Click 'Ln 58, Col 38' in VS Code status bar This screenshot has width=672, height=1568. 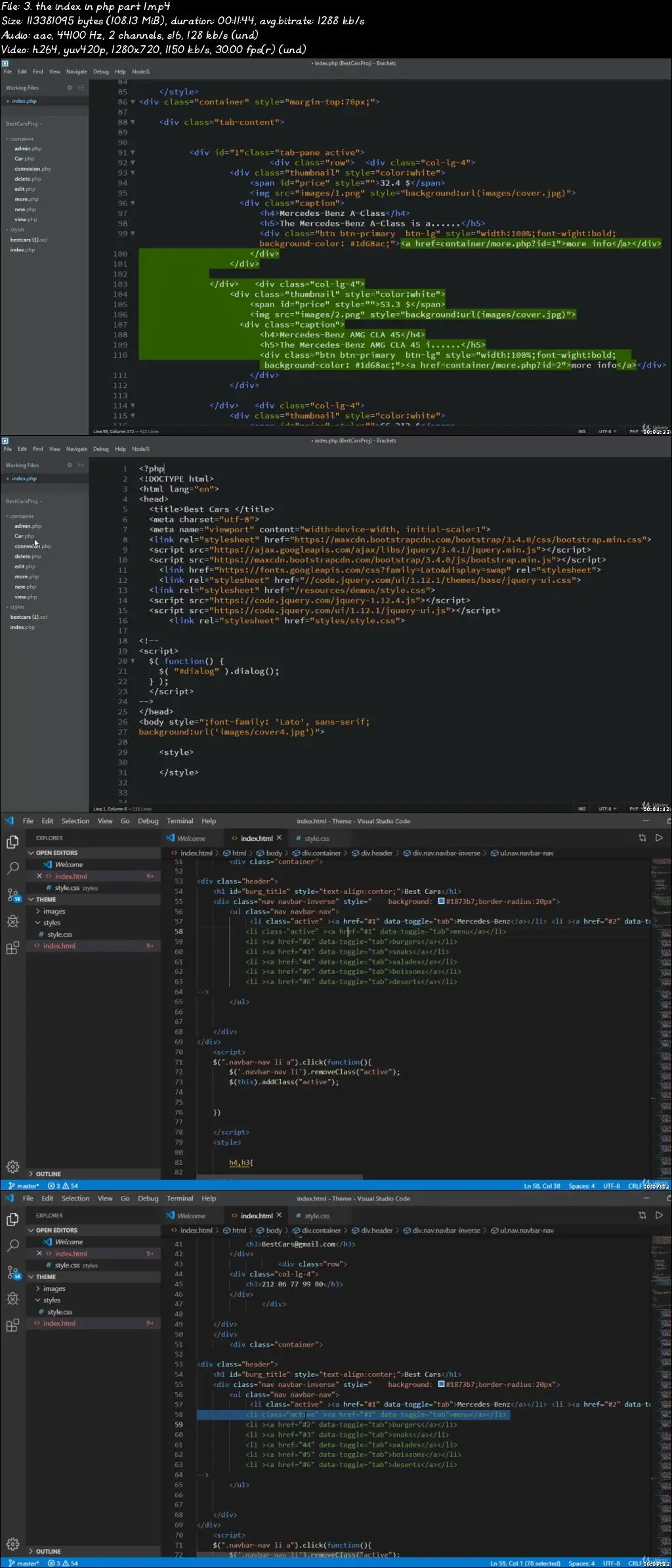click(x=542, y=1185)
